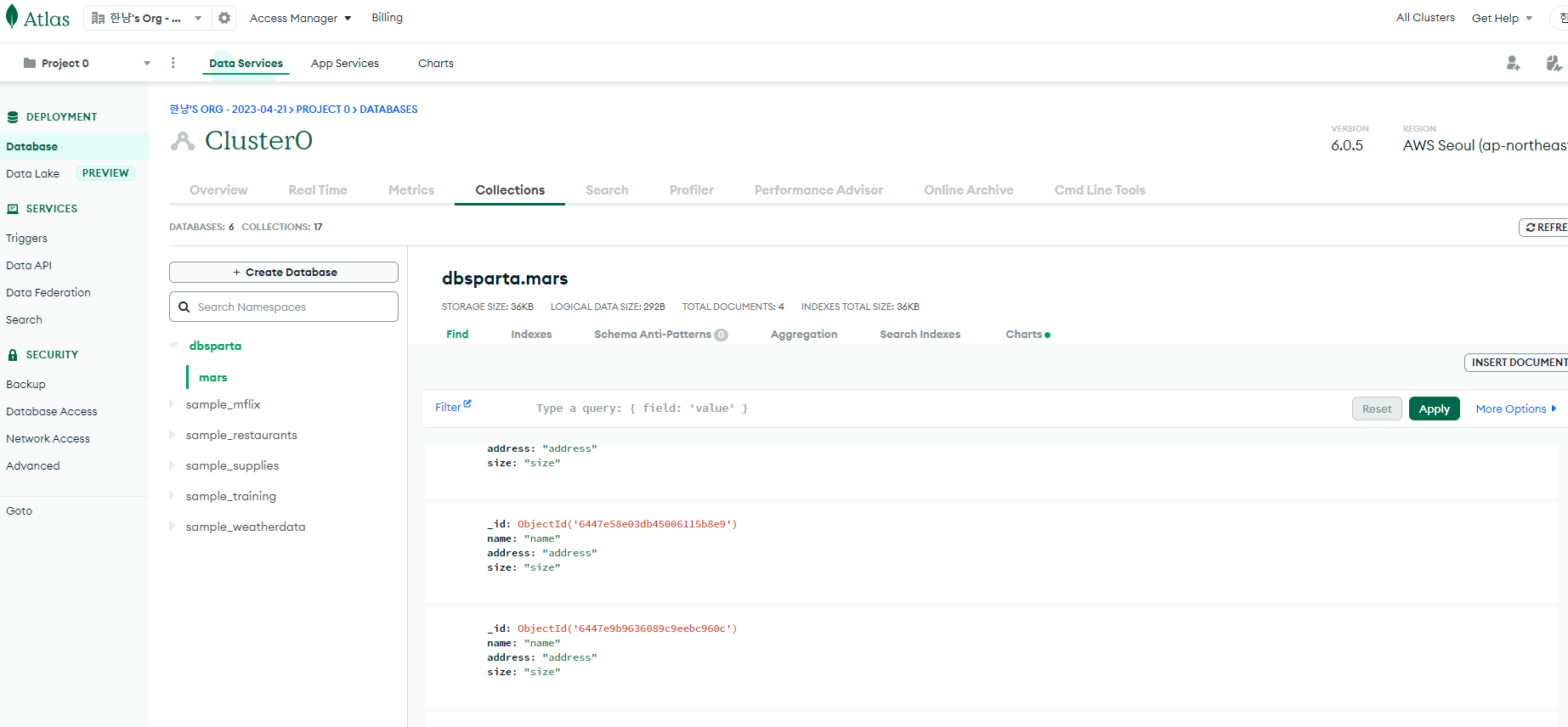Go to the cluster Overview tab
The height and width of the screenshot is (727, 1568).
218,190
